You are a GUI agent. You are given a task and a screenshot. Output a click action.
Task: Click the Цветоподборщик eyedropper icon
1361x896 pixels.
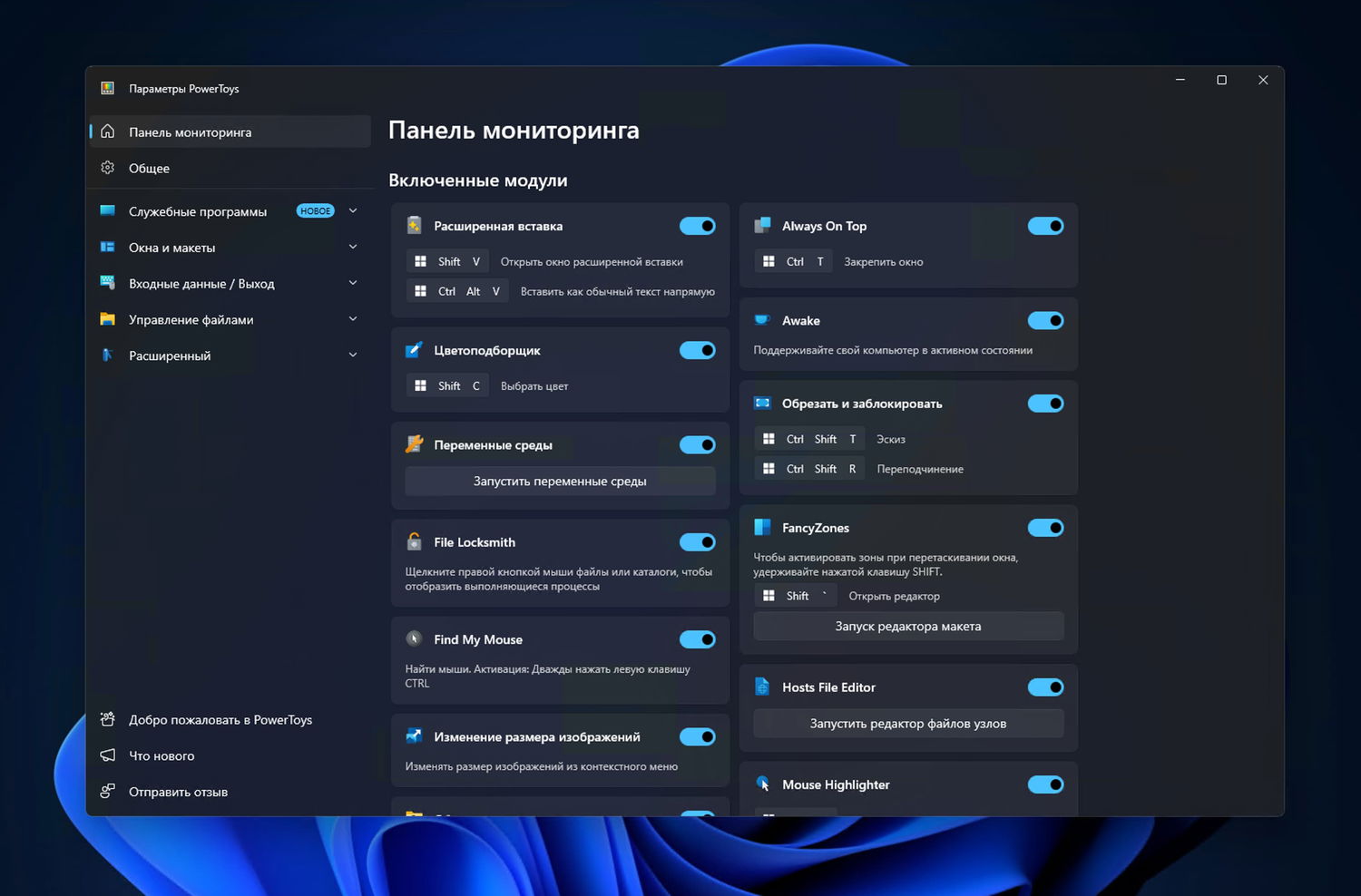pyautogui.click(x=414, y=350)
